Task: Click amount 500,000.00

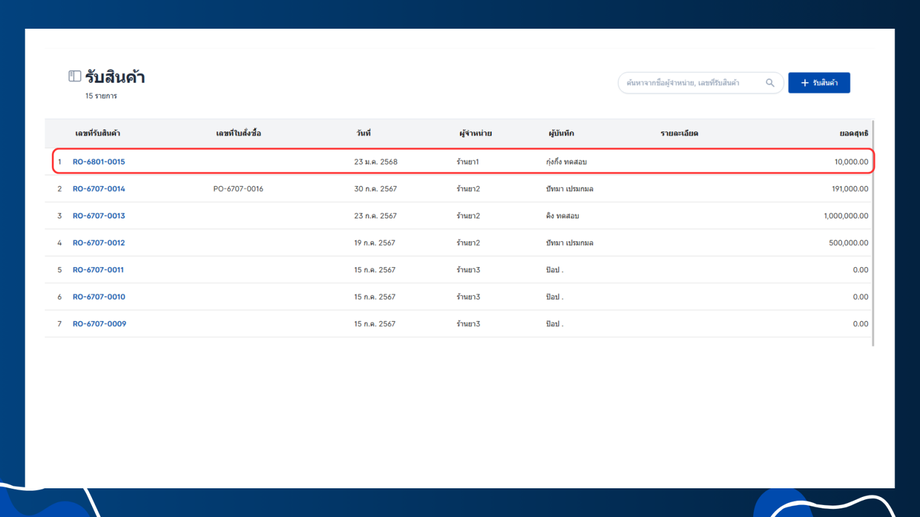Action: pyautogui.click(x=848, y=243)
